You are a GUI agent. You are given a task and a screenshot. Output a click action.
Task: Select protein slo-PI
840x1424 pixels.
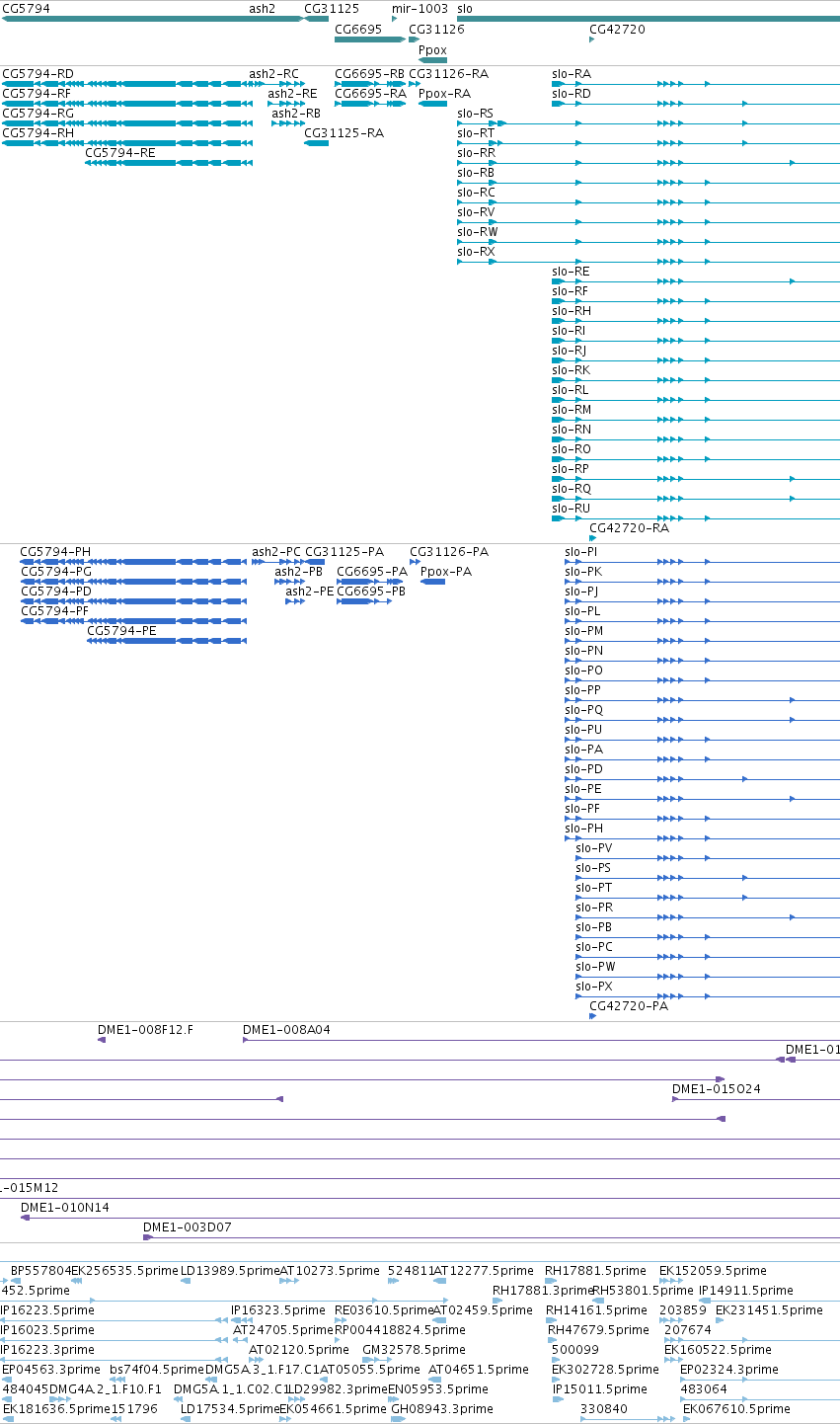click(580, 552)
